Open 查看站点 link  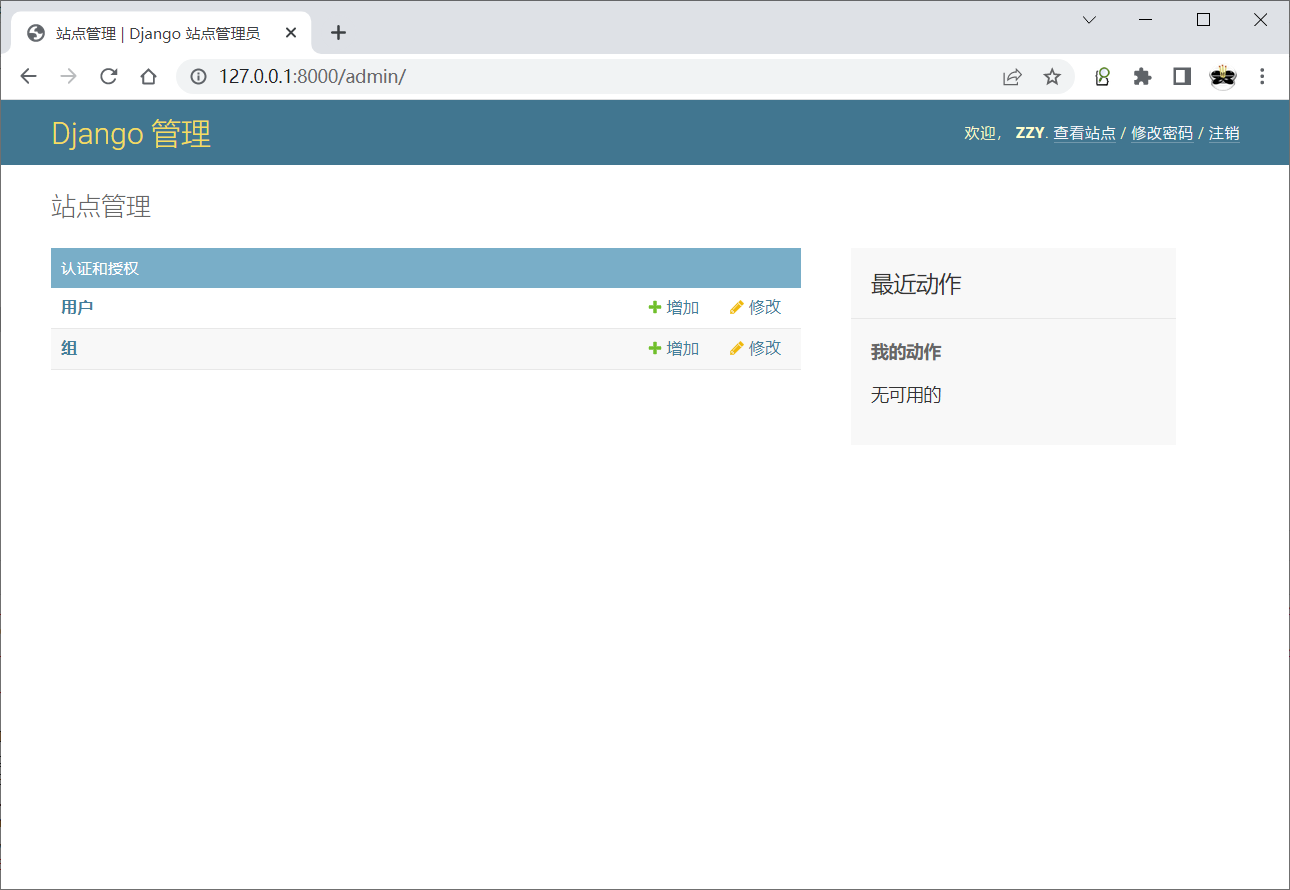tap(1084, 133)
